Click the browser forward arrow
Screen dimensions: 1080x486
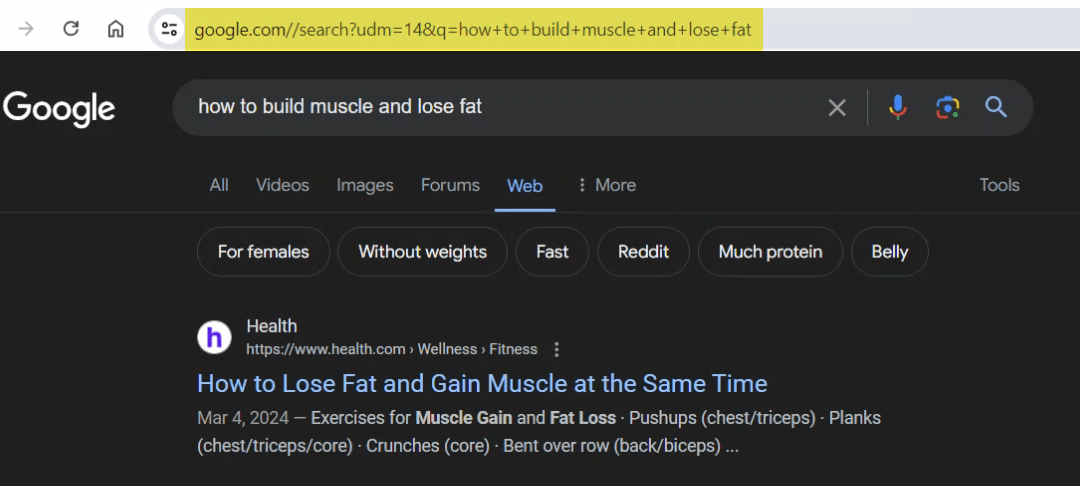(x=26, y=29)
